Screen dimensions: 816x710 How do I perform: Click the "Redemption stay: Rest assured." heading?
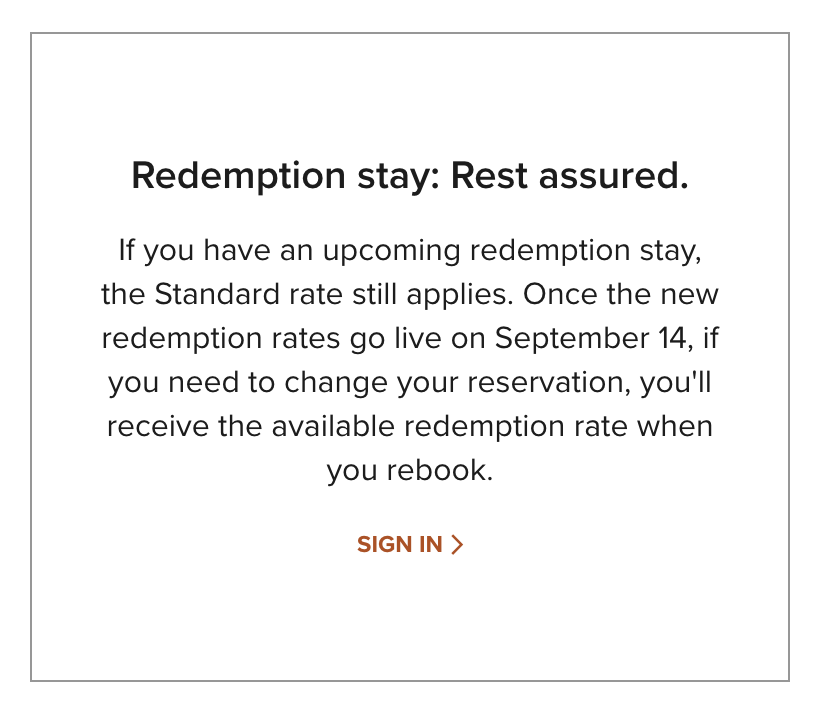[410, 178]
